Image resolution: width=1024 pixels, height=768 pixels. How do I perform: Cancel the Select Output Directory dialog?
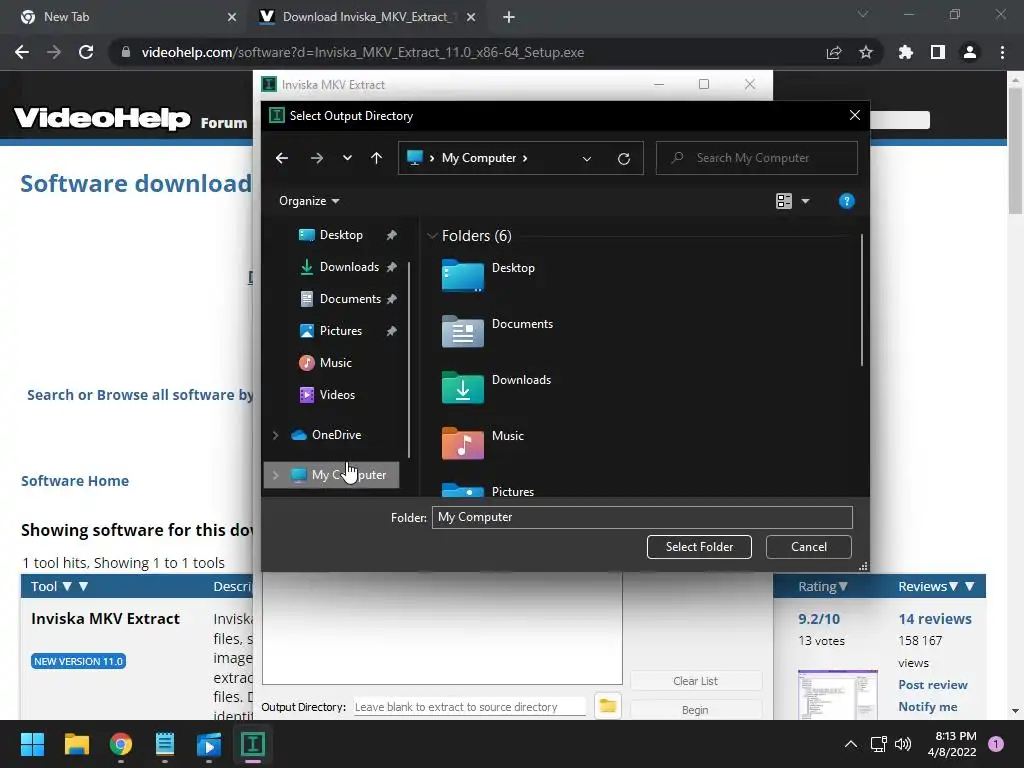click(808, 547)
